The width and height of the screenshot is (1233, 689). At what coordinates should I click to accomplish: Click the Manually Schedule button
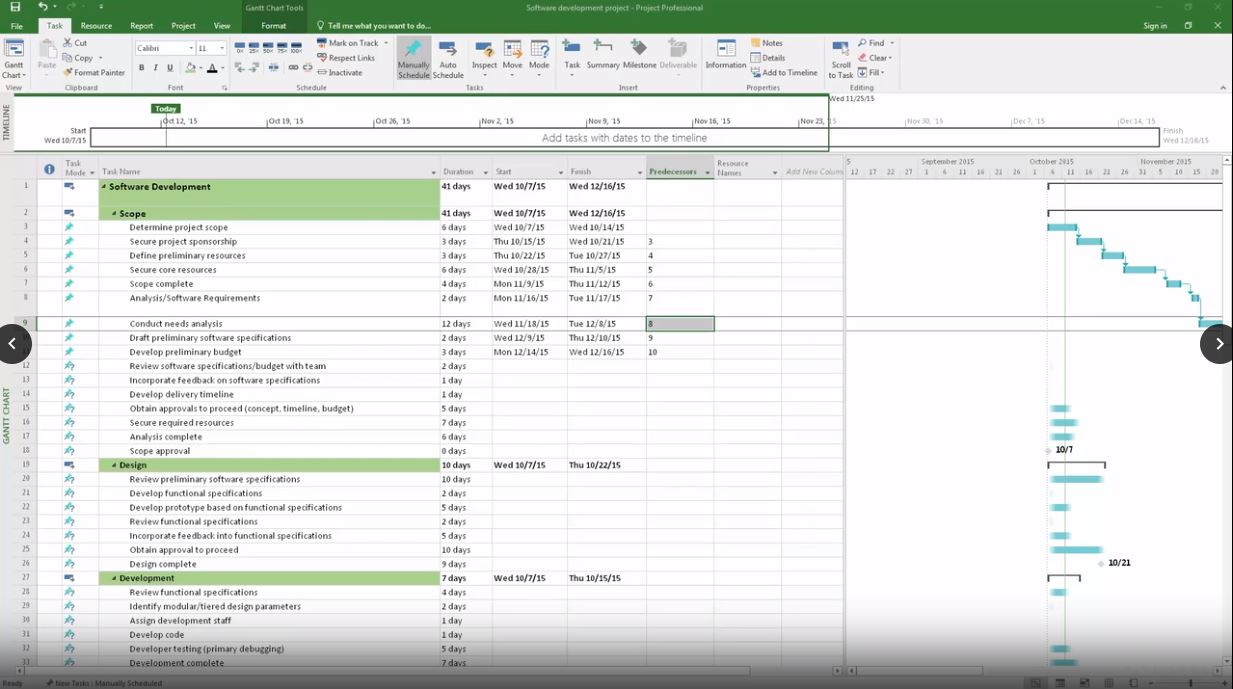coord(413,58)
